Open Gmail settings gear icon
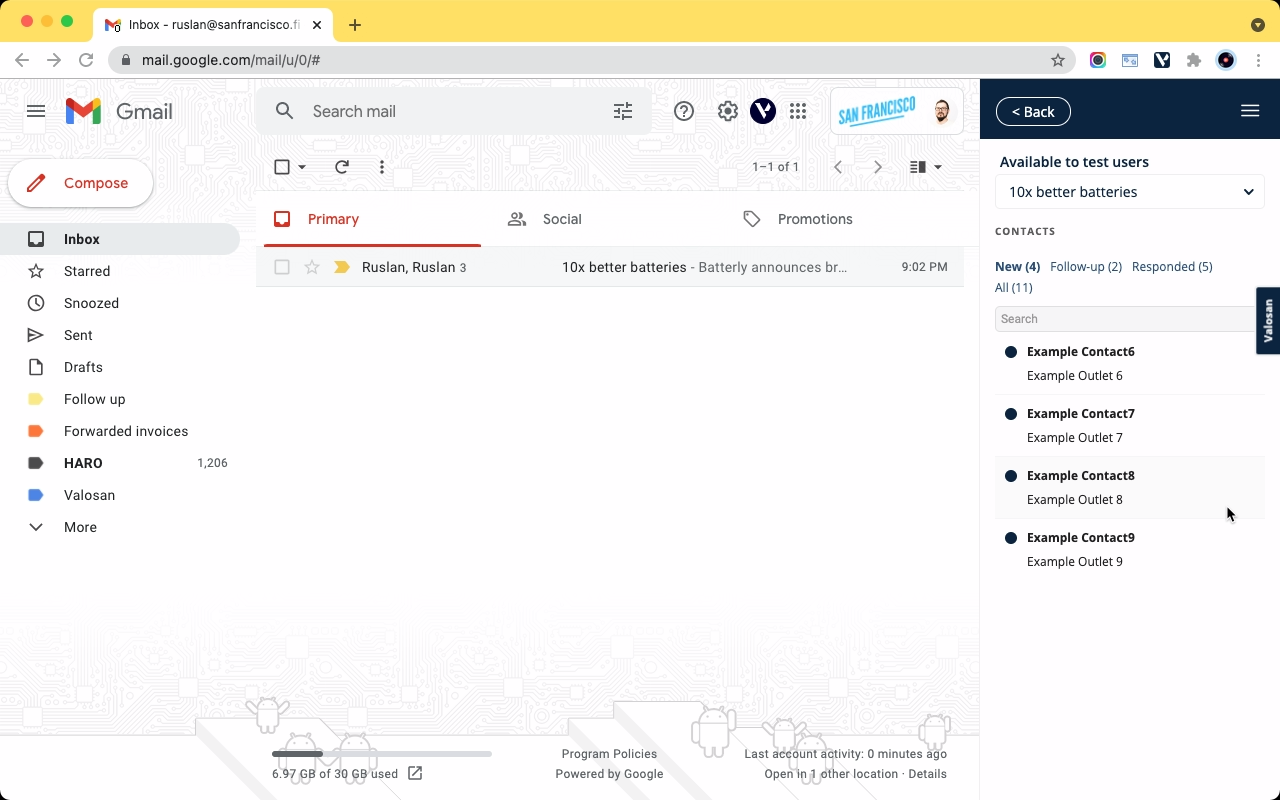1280x800 pixels. coord(728,111)
